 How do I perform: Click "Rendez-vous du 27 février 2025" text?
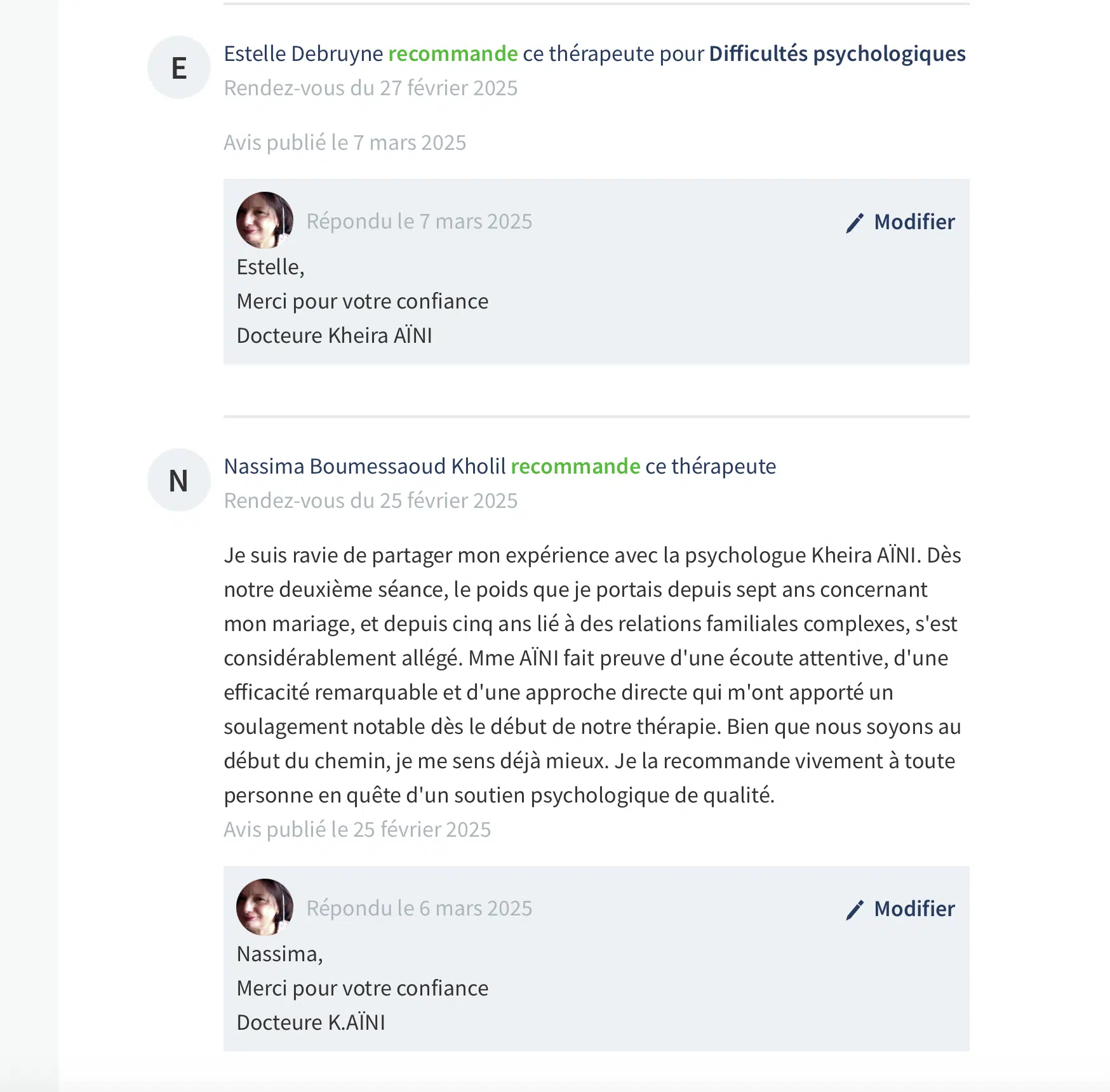[x=371, y=88]
